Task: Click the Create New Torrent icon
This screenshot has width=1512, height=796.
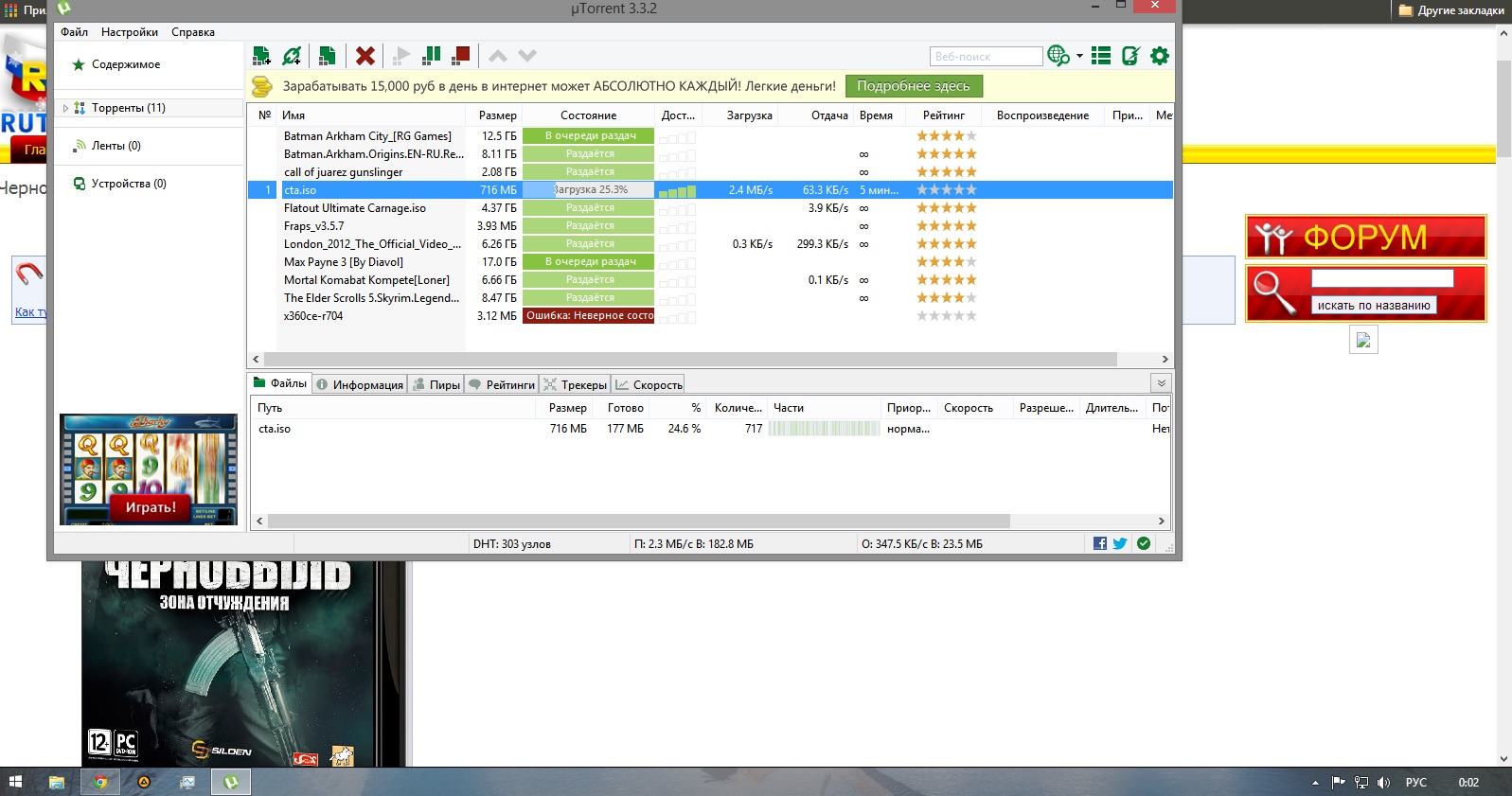Action: point(327,56)
